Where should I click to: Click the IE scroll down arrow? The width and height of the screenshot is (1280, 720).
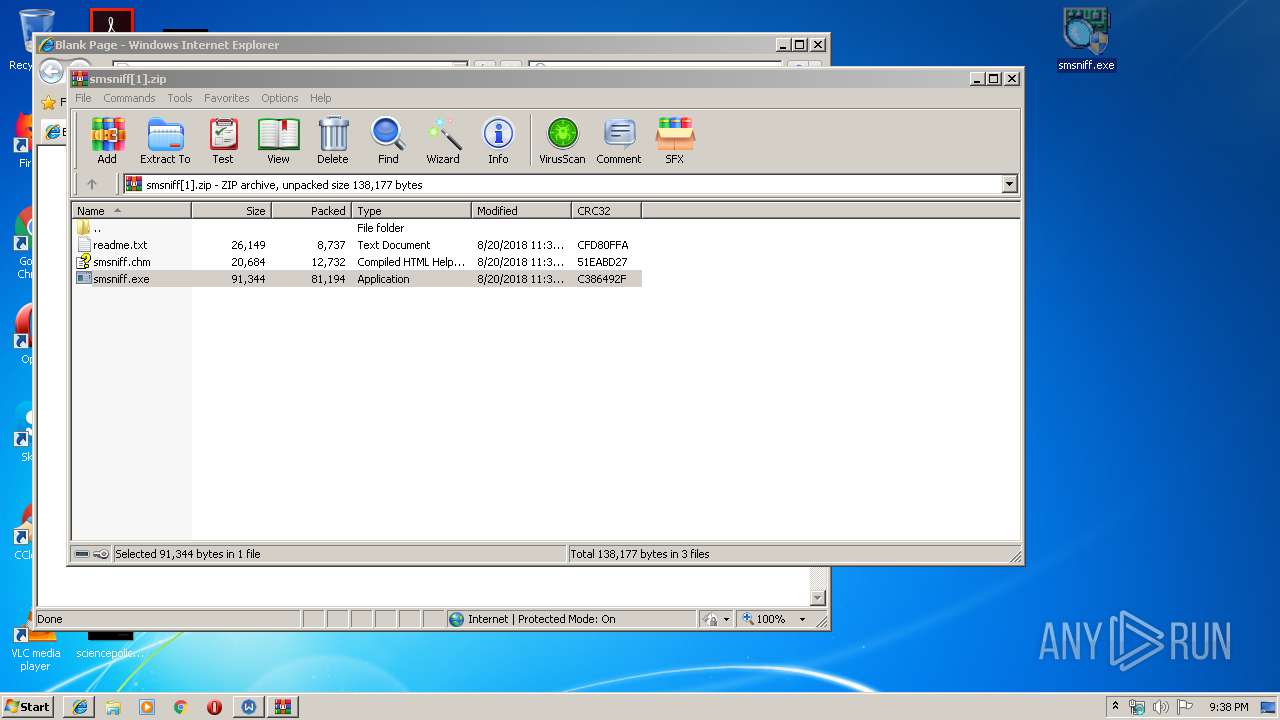point(817,598)
